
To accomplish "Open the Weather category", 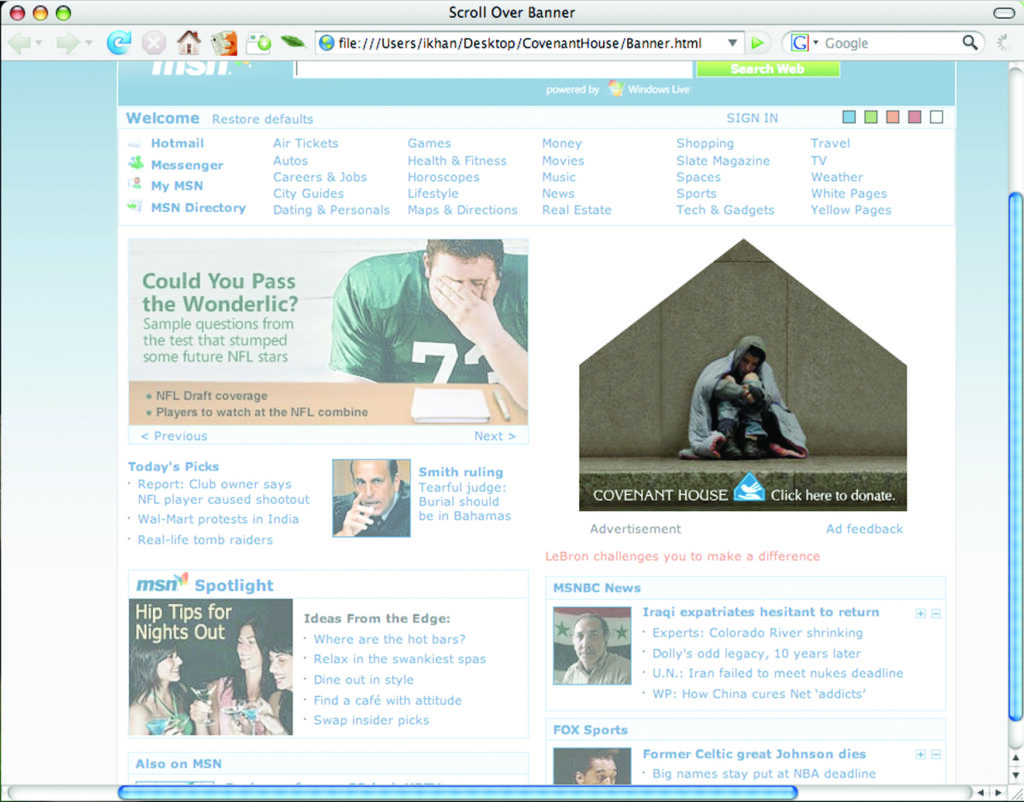I will click(837, 177).
